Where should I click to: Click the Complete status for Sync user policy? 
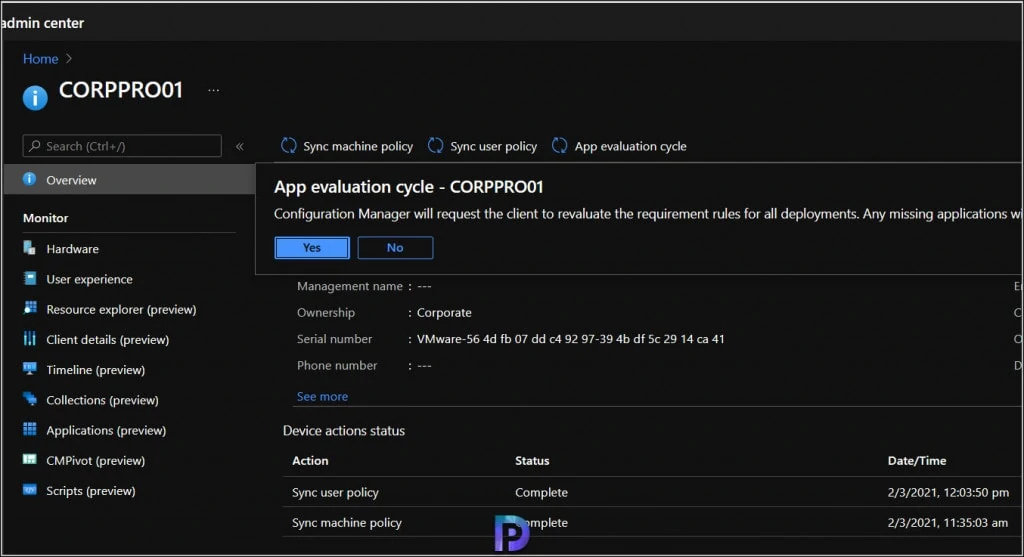click(541, 492)
